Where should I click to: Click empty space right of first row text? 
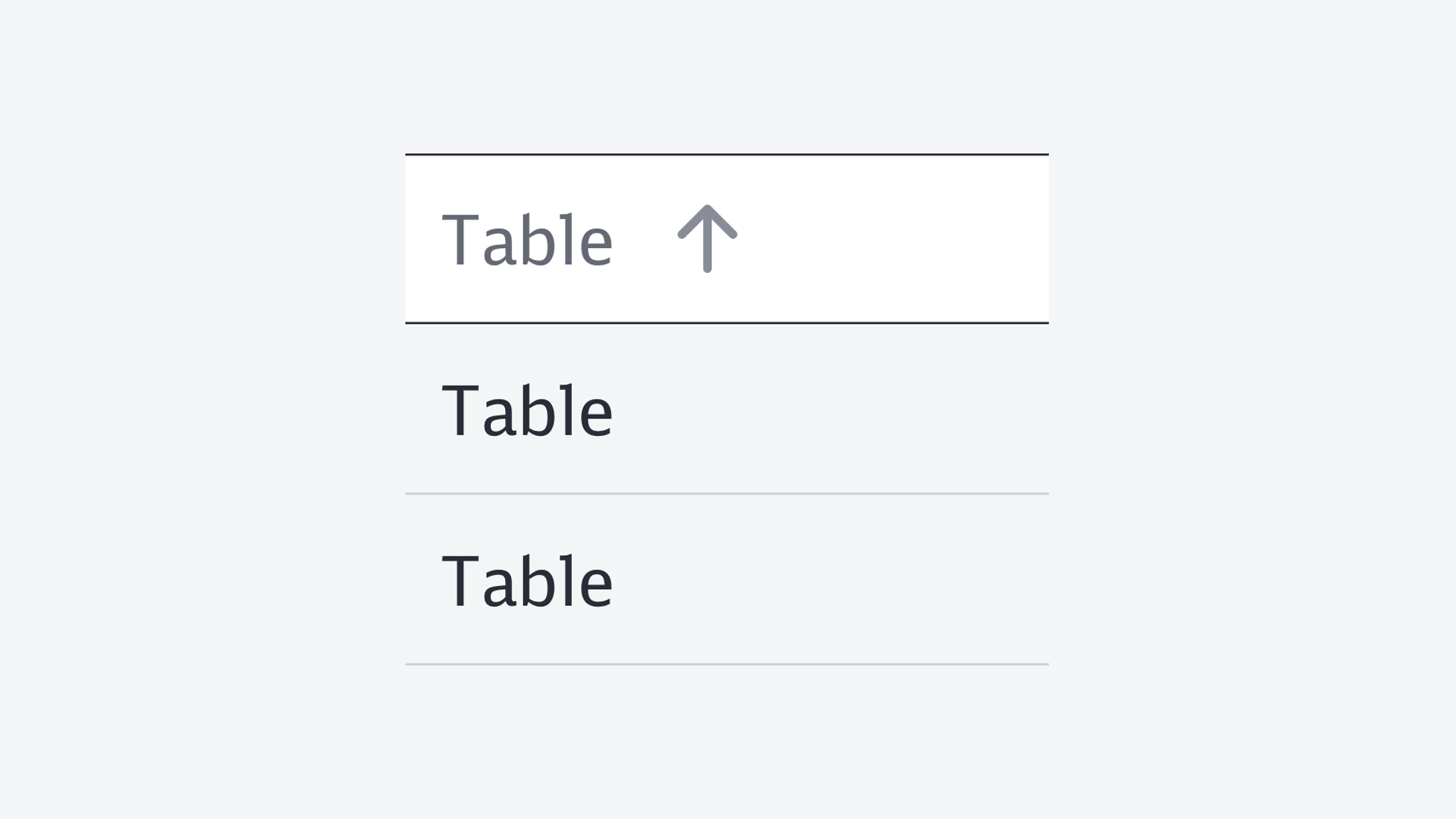(834, 409)
